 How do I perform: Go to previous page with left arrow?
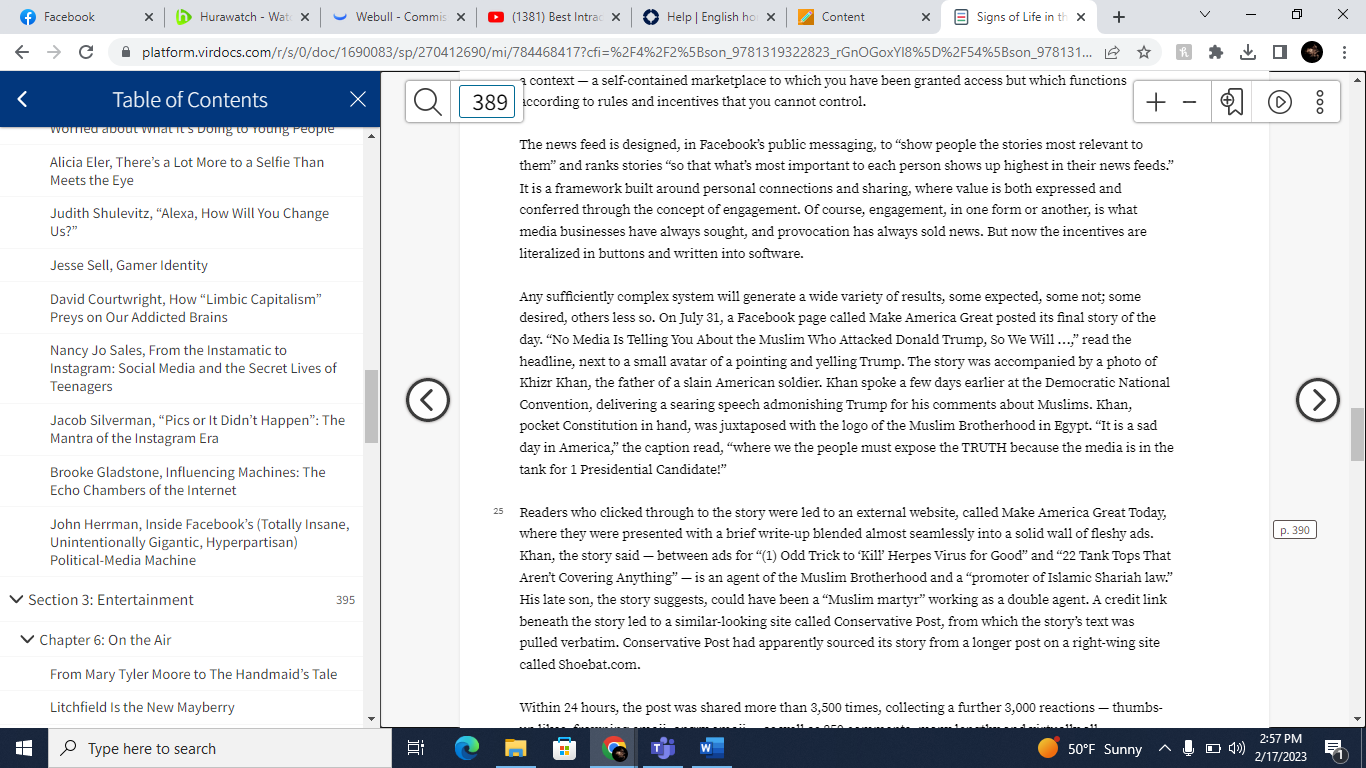(x=428, y=400)
